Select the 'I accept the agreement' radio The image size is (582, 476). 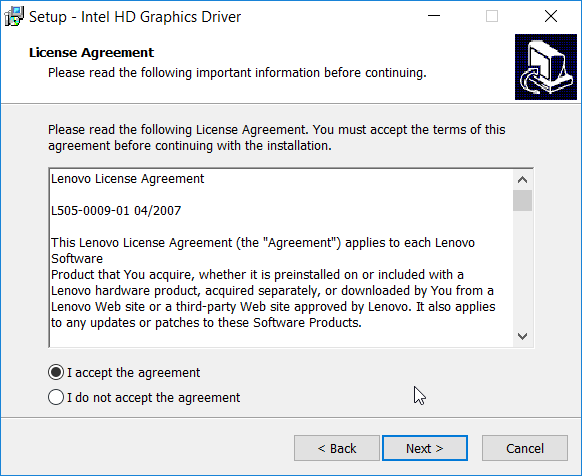click(x=56, y=372)
